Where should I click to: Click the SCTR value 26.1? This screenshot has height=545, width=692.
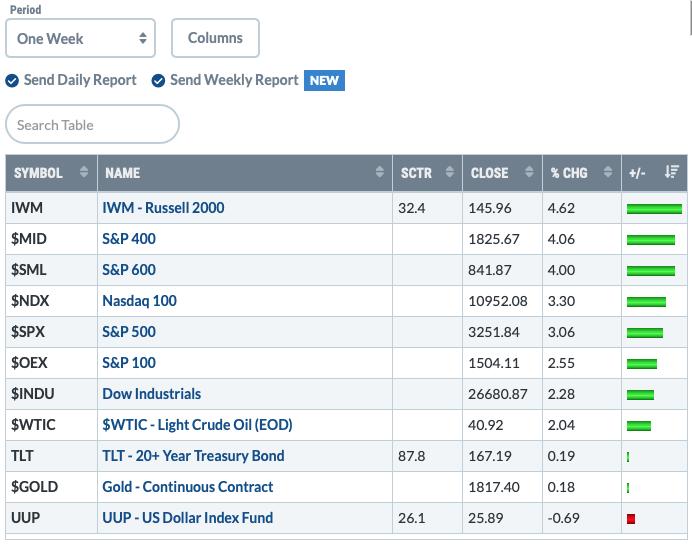tap(412, 518)
